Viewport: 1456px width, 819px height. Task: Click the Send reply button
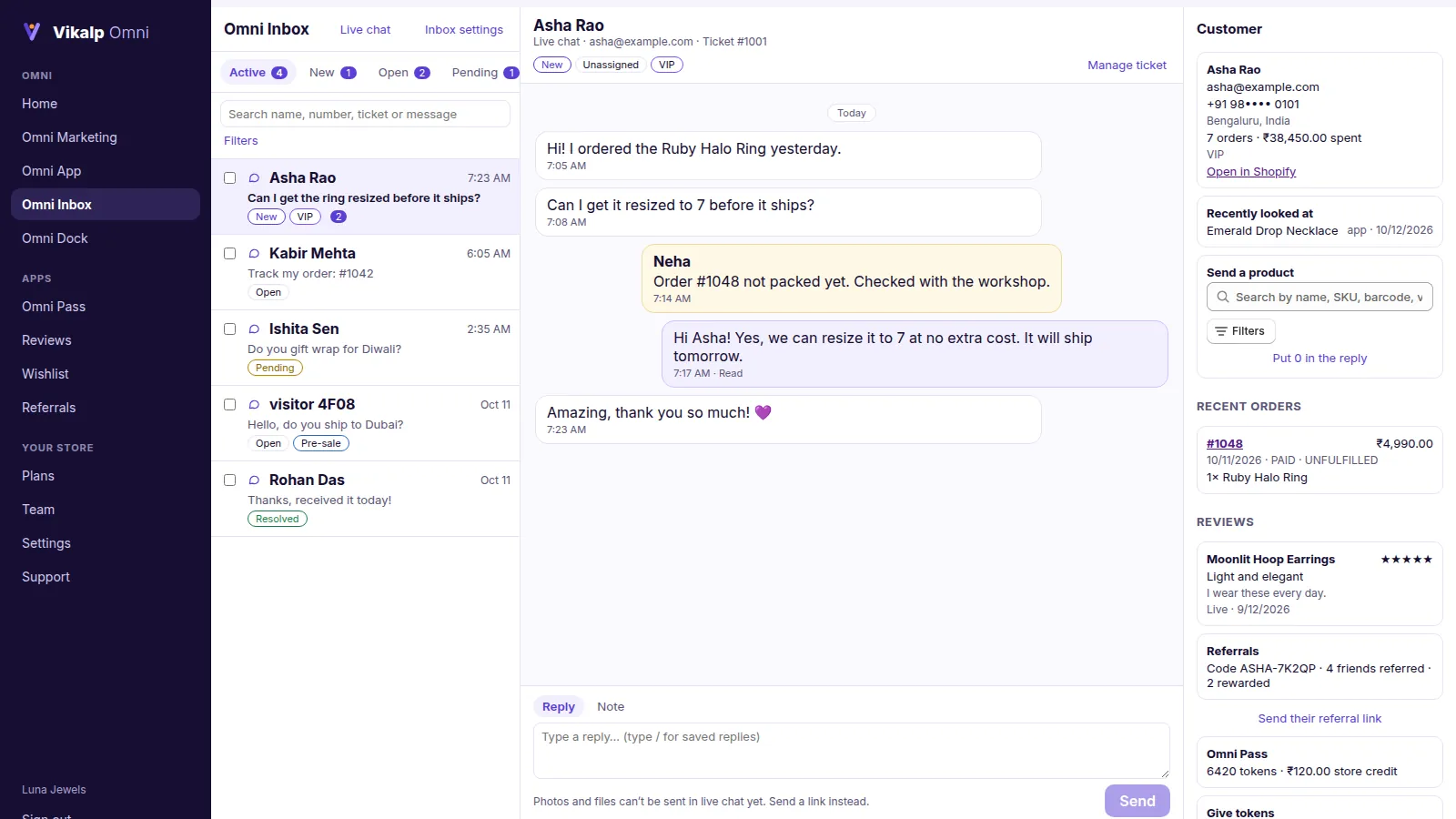[x=1137, y=801]
